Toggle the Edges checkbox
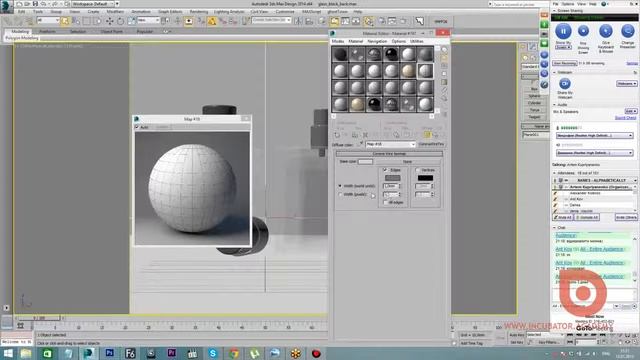The image size is (640, 360). (385, 170)
